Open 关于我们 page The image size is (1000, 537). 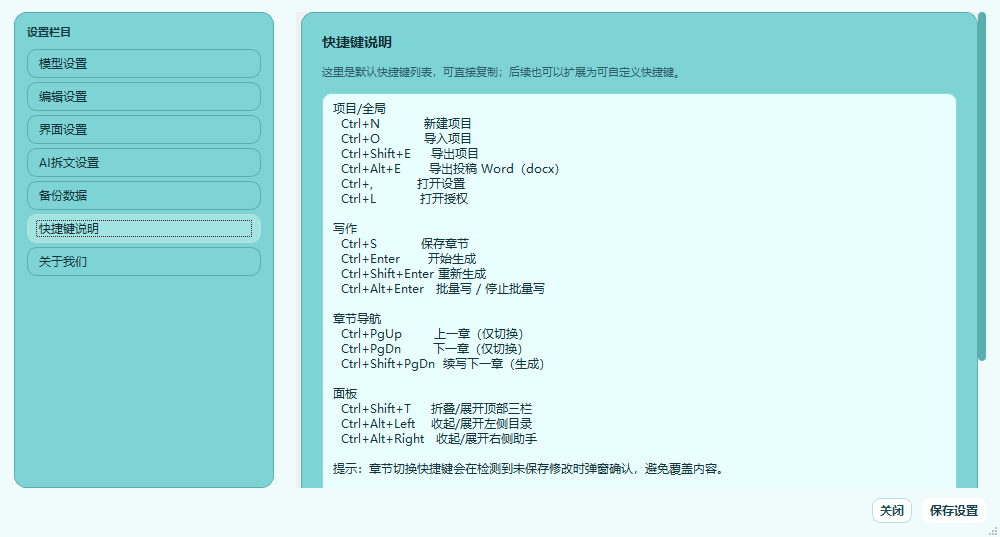(x=143, y=261)
